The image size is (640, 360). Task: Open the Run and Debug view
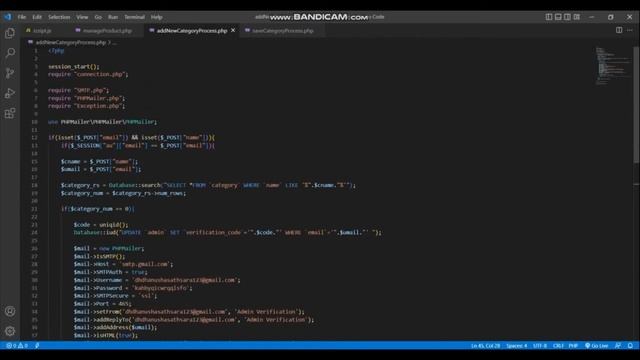pos(10,93)
